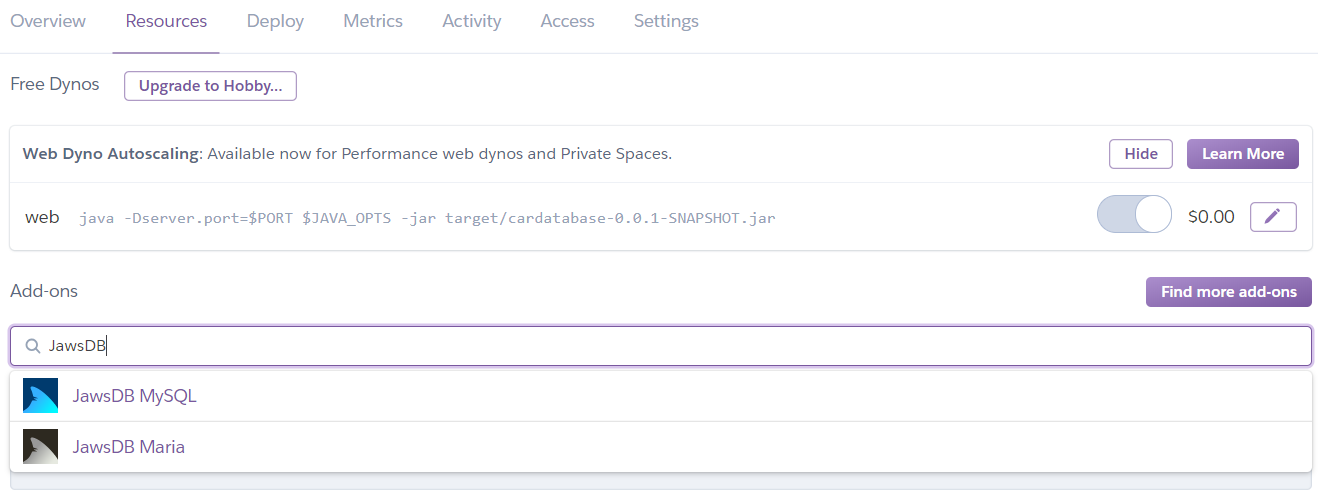Click the Upgrade to Hobby button
The image size is (1318, 494).
[210, 86]
